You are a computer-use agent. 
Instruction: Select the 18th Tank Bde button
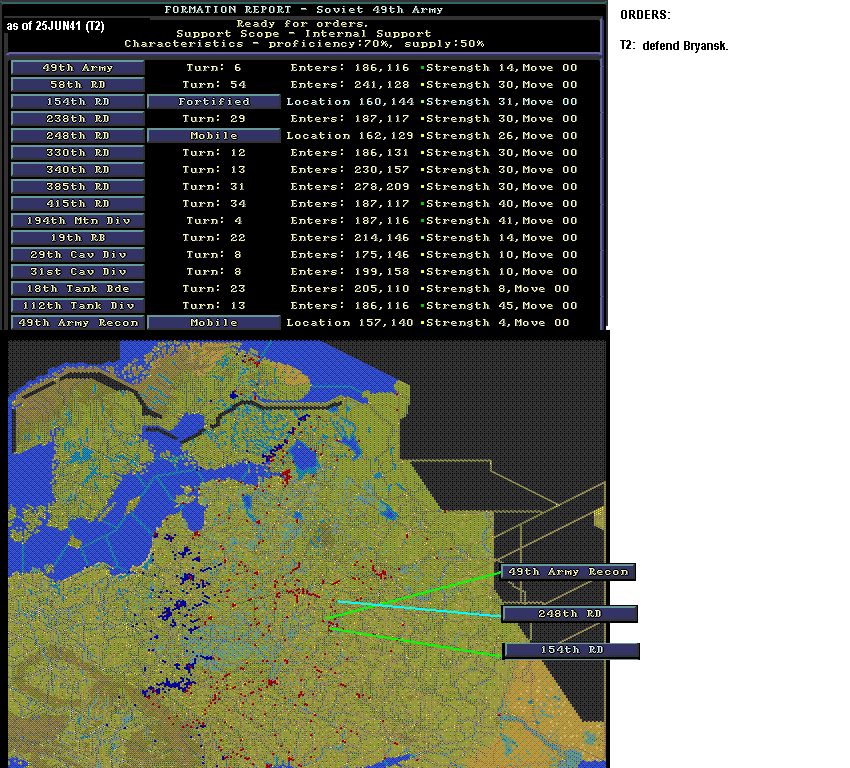(x=78, y=288)
